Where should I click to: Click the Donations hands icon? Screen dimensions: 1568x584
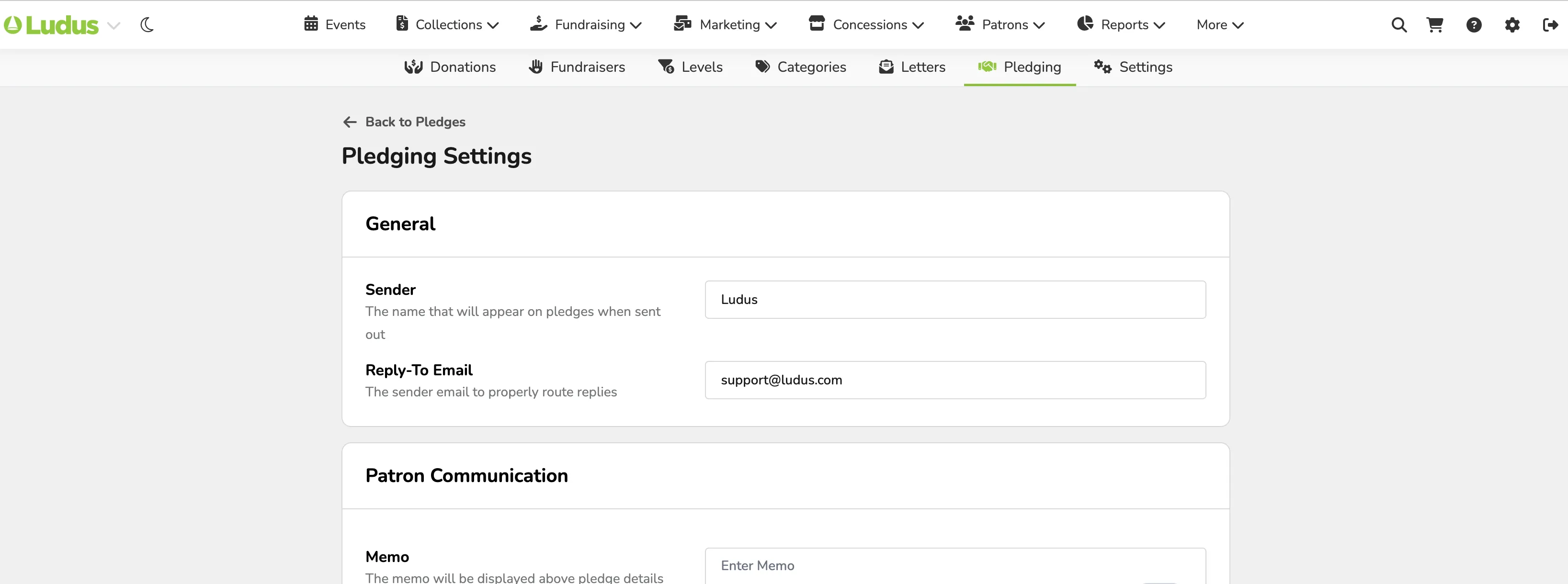(413, 67)
